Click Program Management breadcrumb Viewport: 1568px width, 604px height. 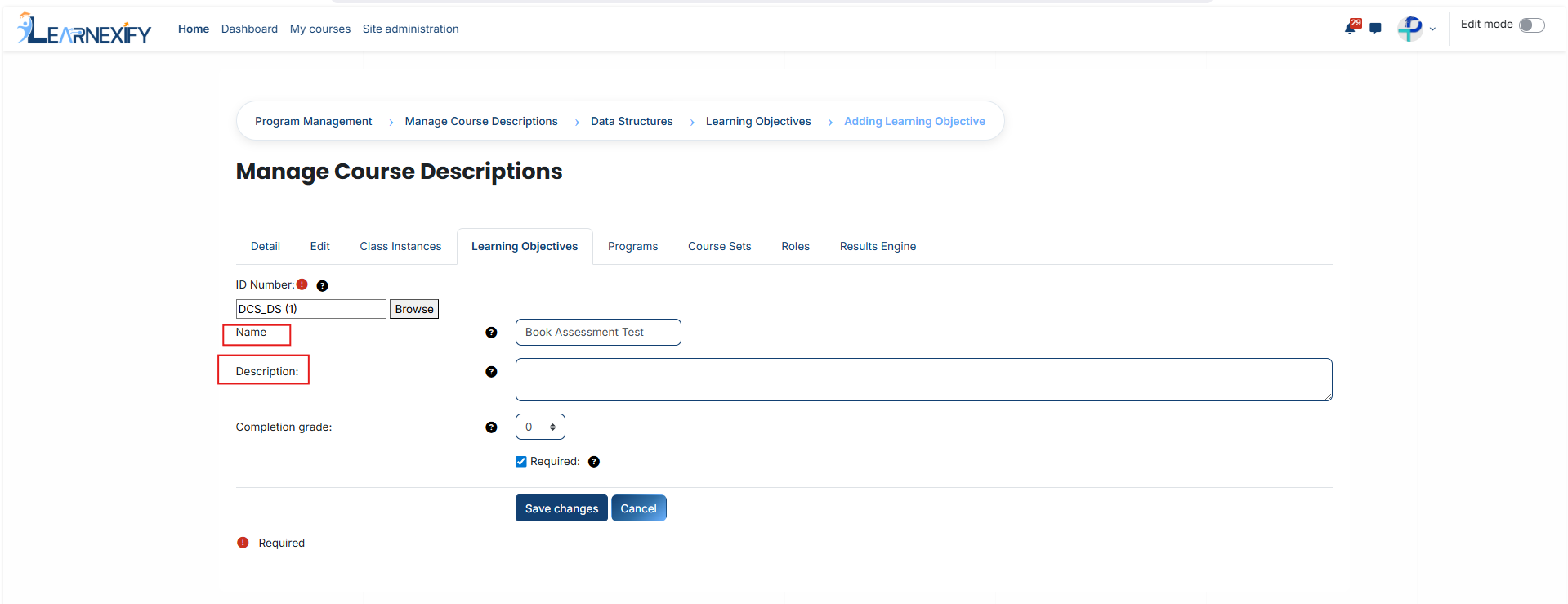313,121
